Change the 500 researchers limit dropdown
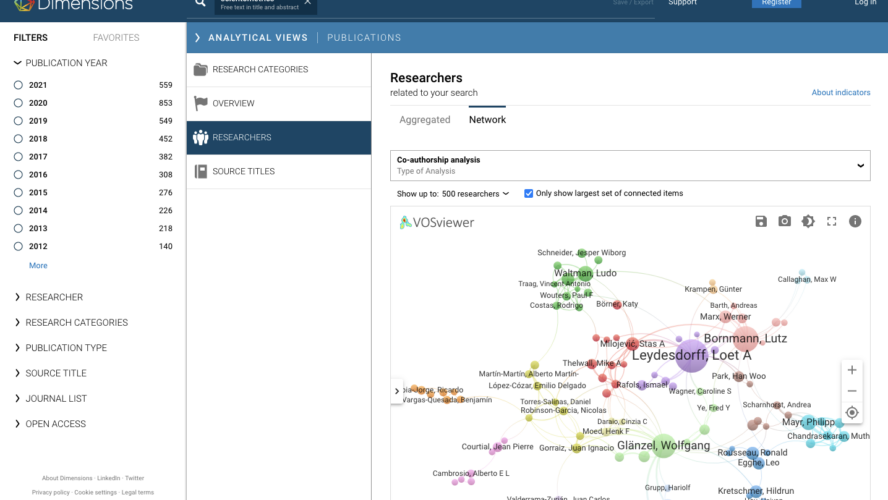Viewport: 888px width, 500px height. tap(476, 193)
